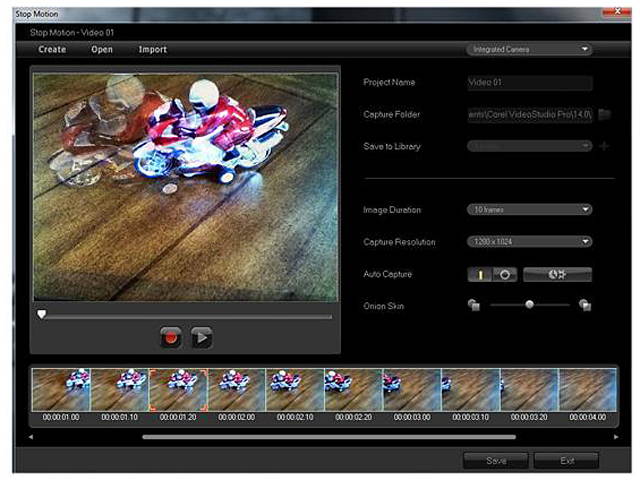This screenshot has width=640, height=480.
Task: Open the Image Duration dropdown
Action: click(529, 209)
